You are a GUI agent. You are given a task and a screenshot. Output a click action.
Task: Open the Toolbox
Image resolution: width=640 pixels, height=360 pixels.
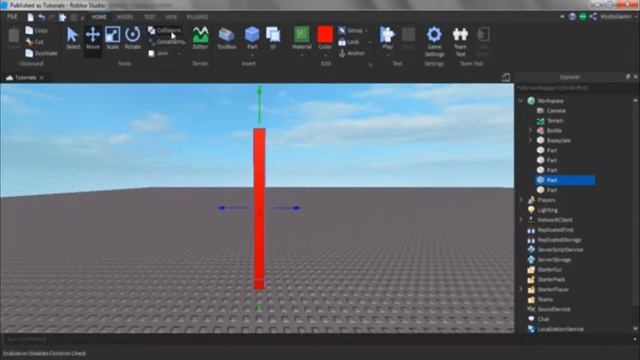click(x=227, y=38)
